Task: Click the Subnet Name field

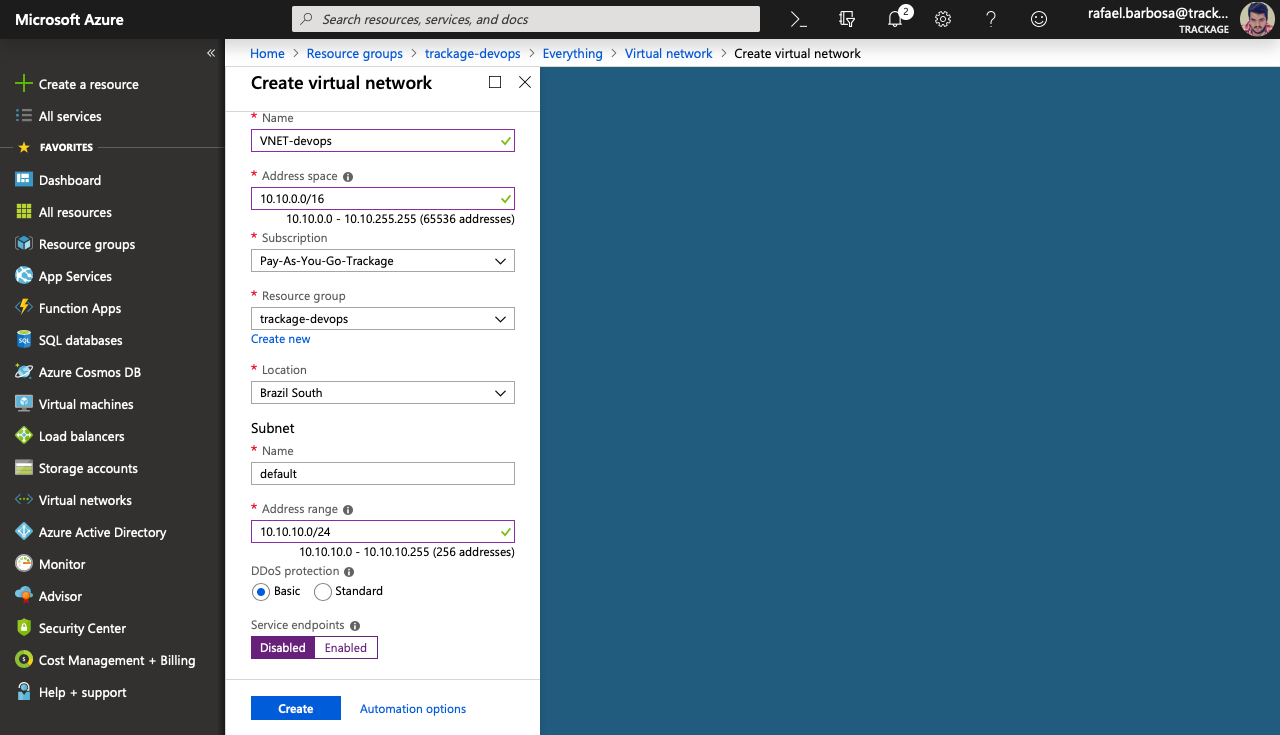Action: [x=383, y=474]
